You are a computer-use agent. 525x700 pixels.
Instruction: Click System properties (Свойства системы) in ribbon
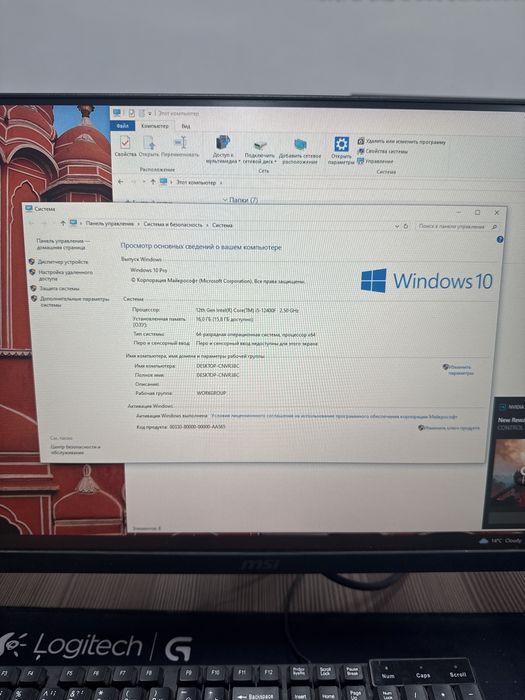[382, 151]
